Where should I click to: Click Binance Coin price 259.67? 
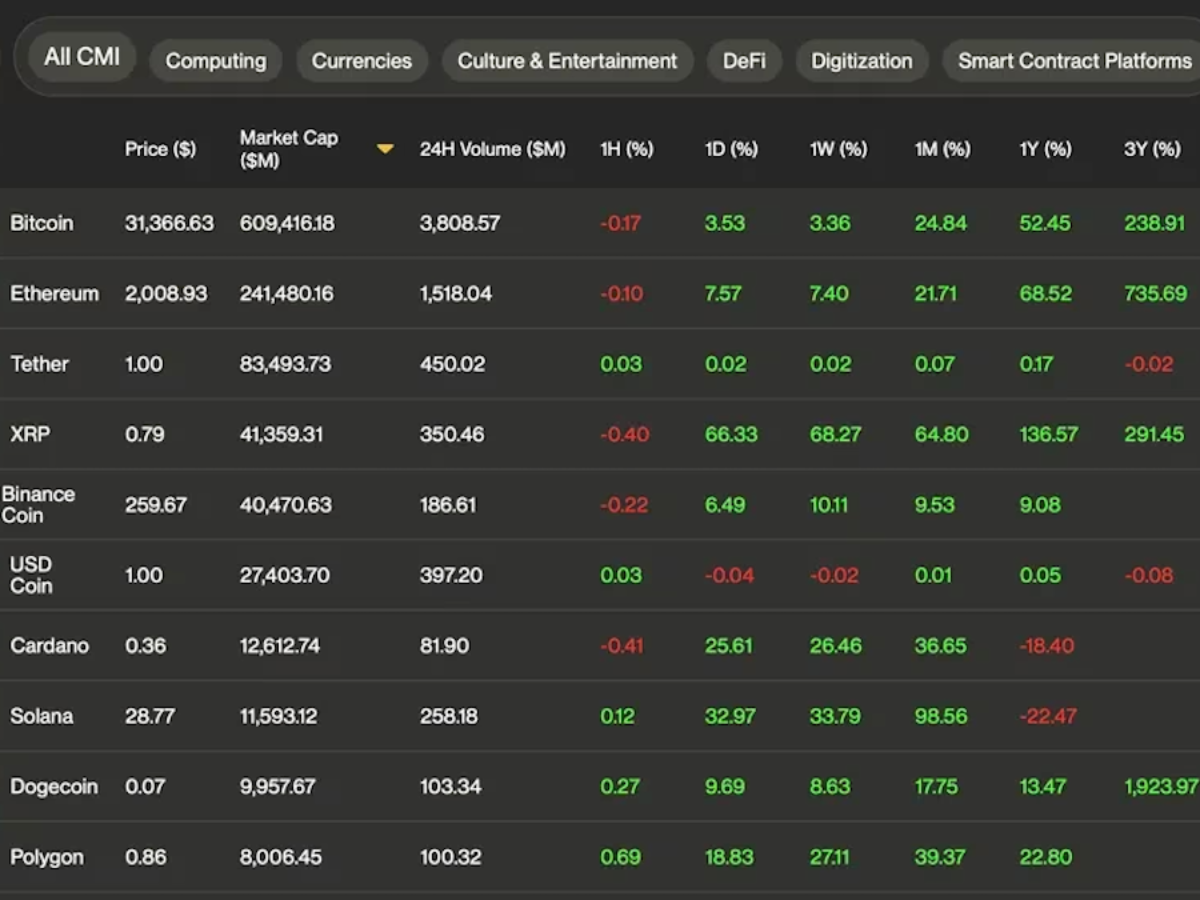click(156, 505)
